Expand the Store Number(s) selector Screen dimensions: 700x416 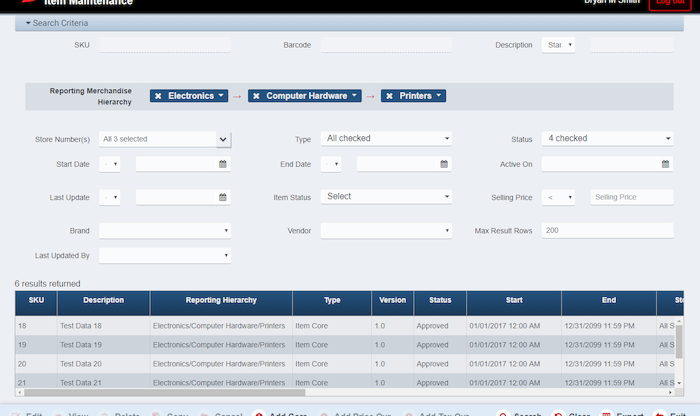(223, 139)
